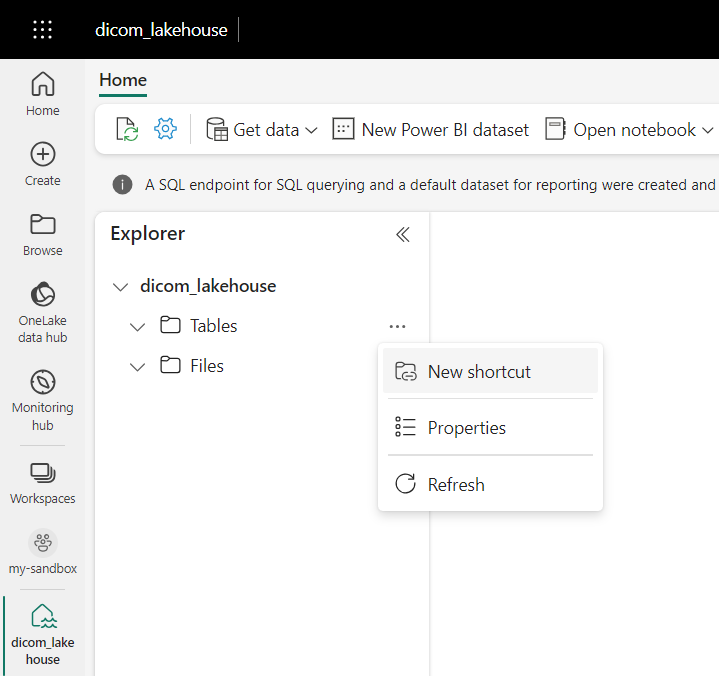Go to Home in left sidebar
Image resolution: width=719 pixels, height=676 pixels.
[43, 94]
